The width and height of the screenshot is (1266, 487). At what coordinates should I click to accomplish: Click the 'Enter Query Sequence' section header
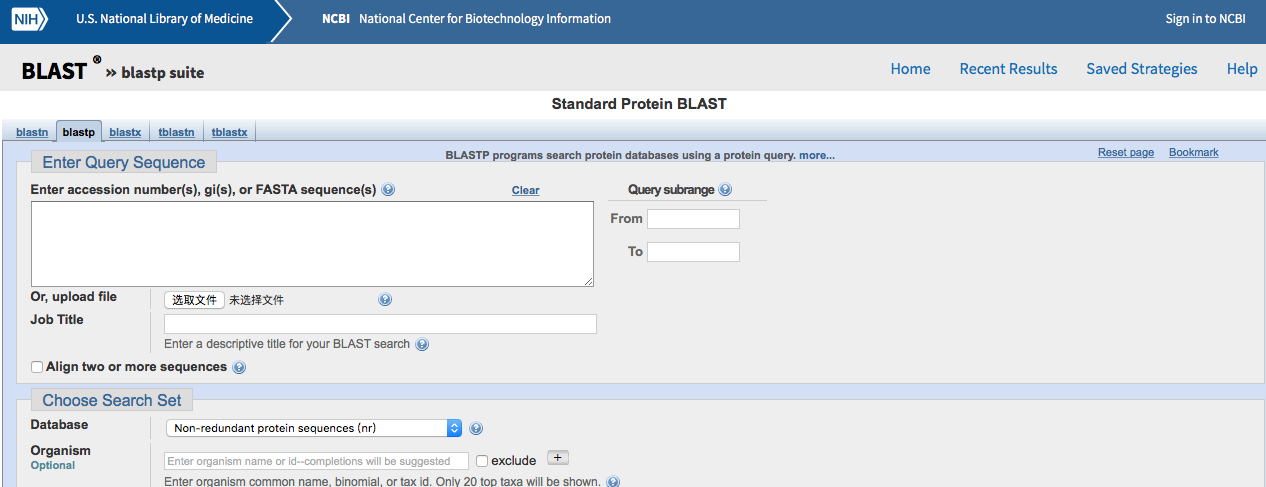point(124,162)
